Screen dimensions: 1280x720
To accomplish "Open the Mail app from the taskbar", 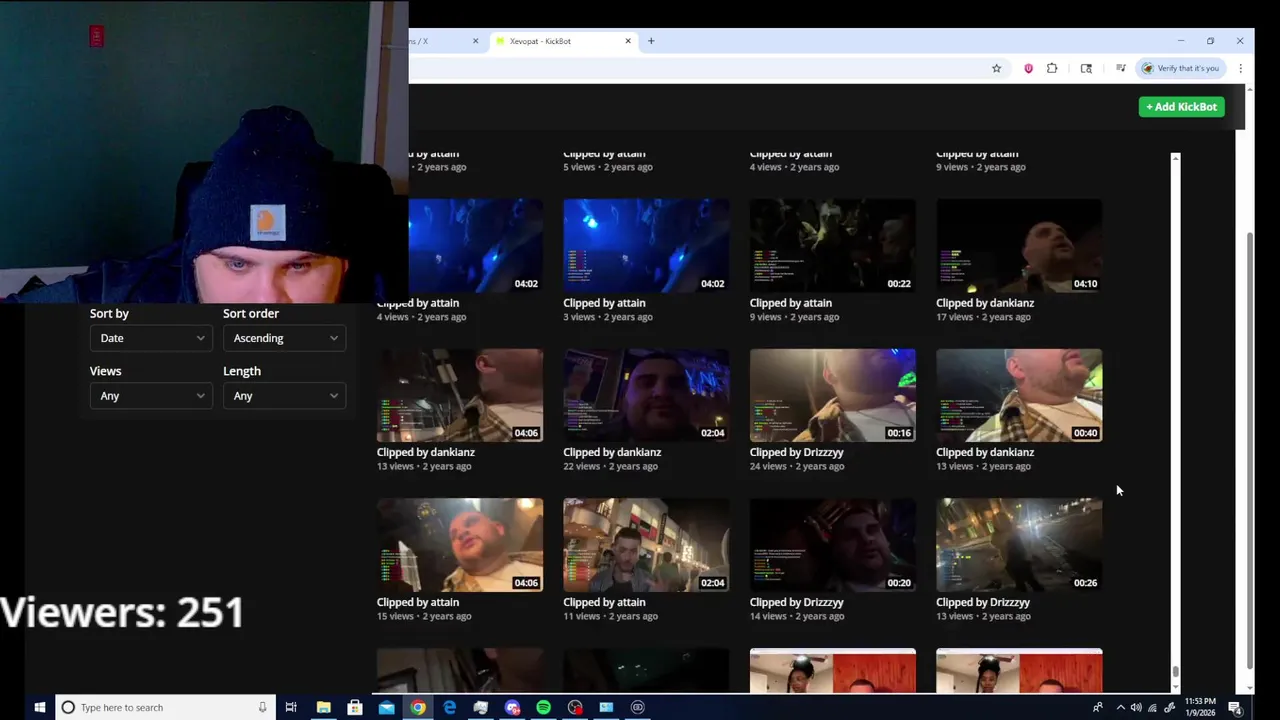I will [386, 707].
